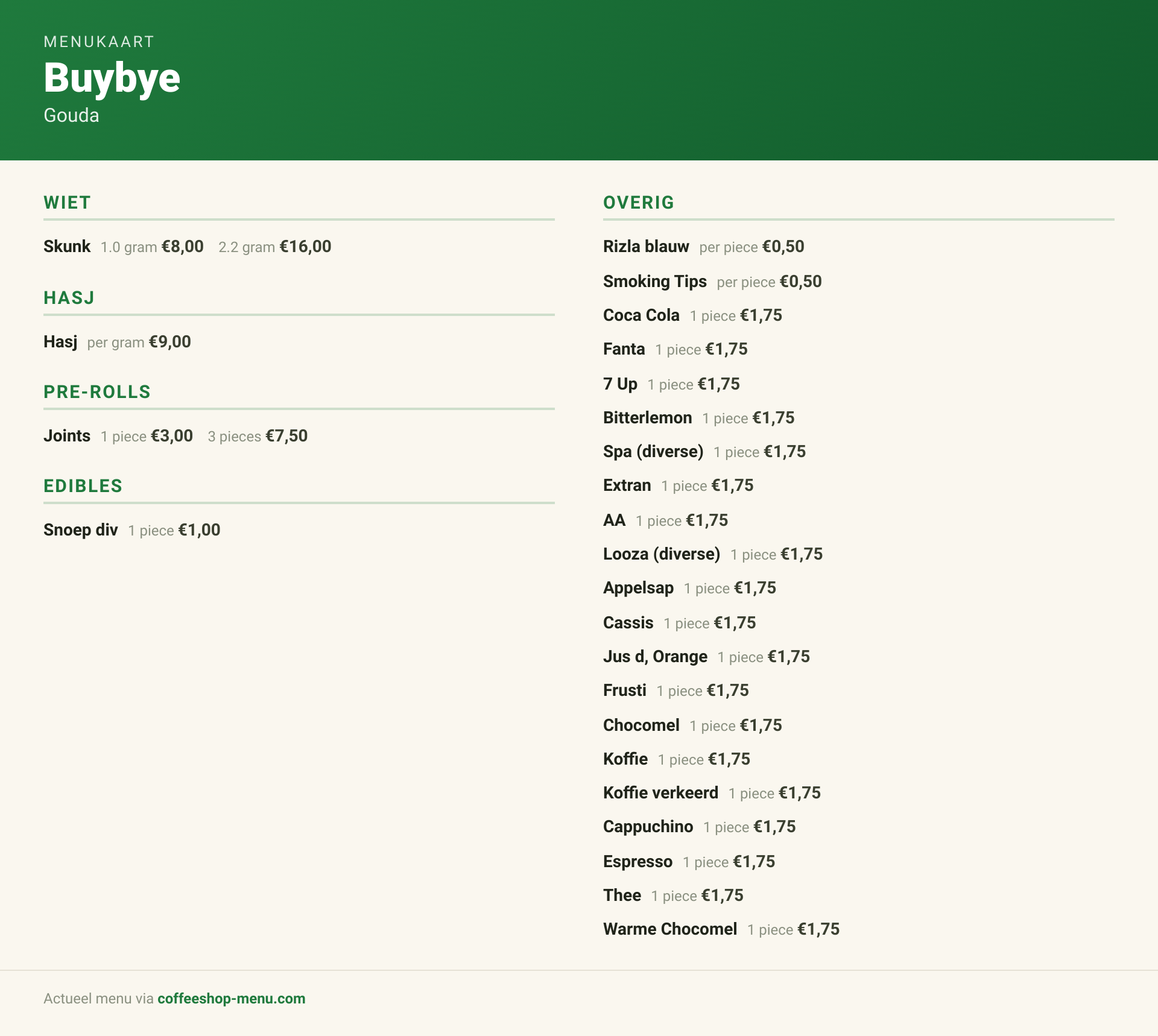The width and height of the screenshot is (1158, 1036).
Task: Click the 7 Up item
Action: tap(620, 384)
